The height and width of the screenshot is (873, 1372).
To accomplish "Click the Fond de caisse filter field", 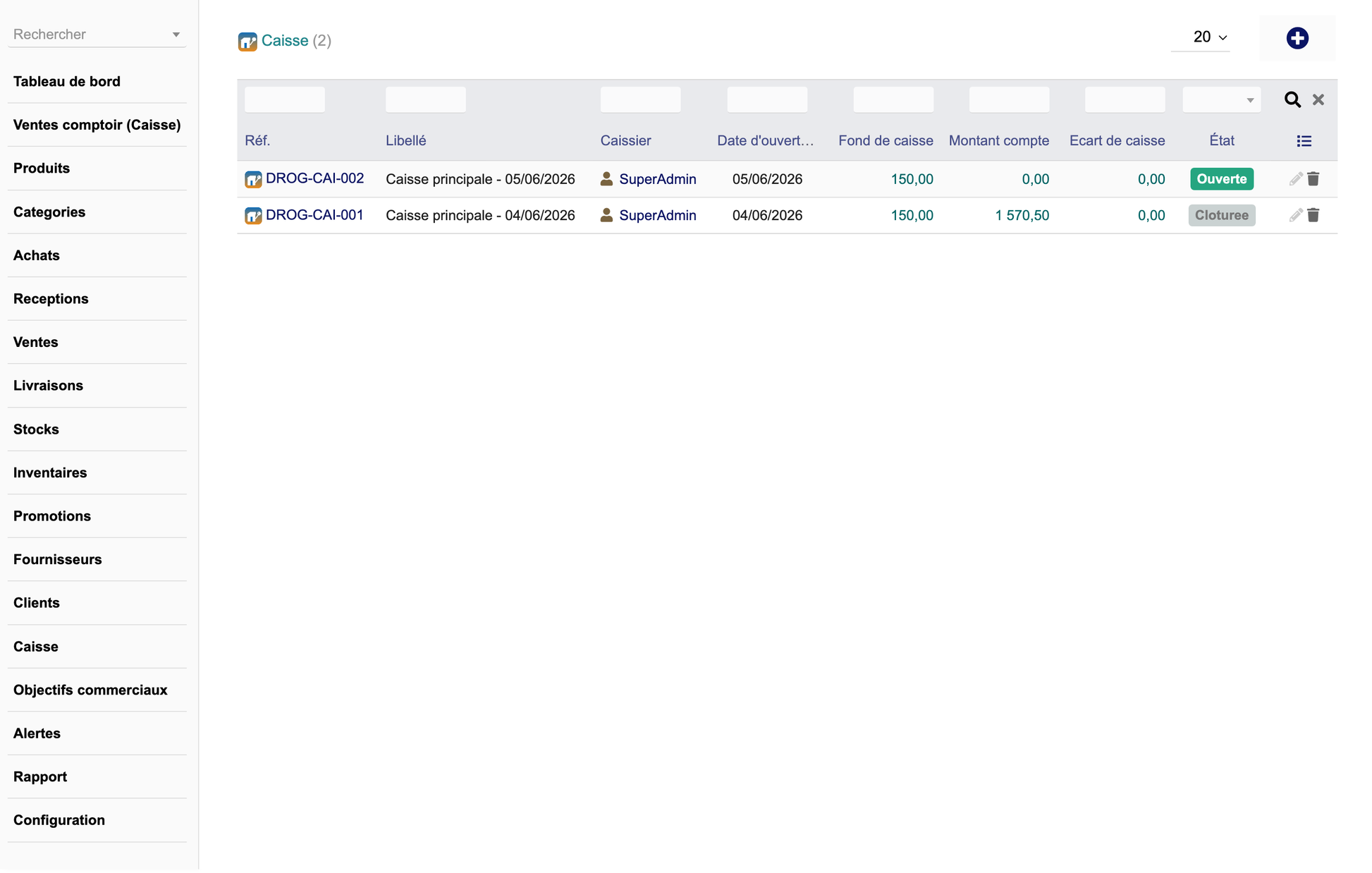I will 893,99.
